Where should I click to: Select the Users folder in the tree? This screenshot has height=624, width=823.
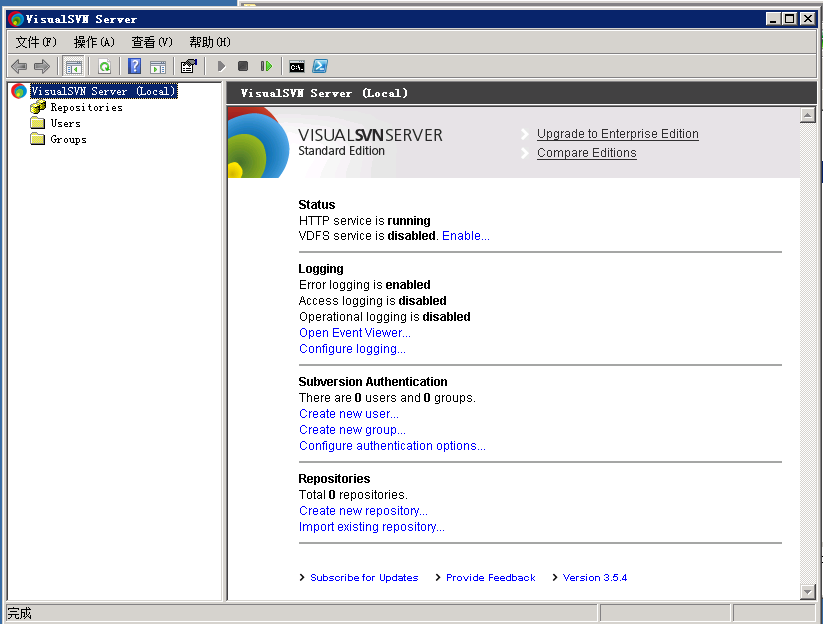click(x=65, y=124)
